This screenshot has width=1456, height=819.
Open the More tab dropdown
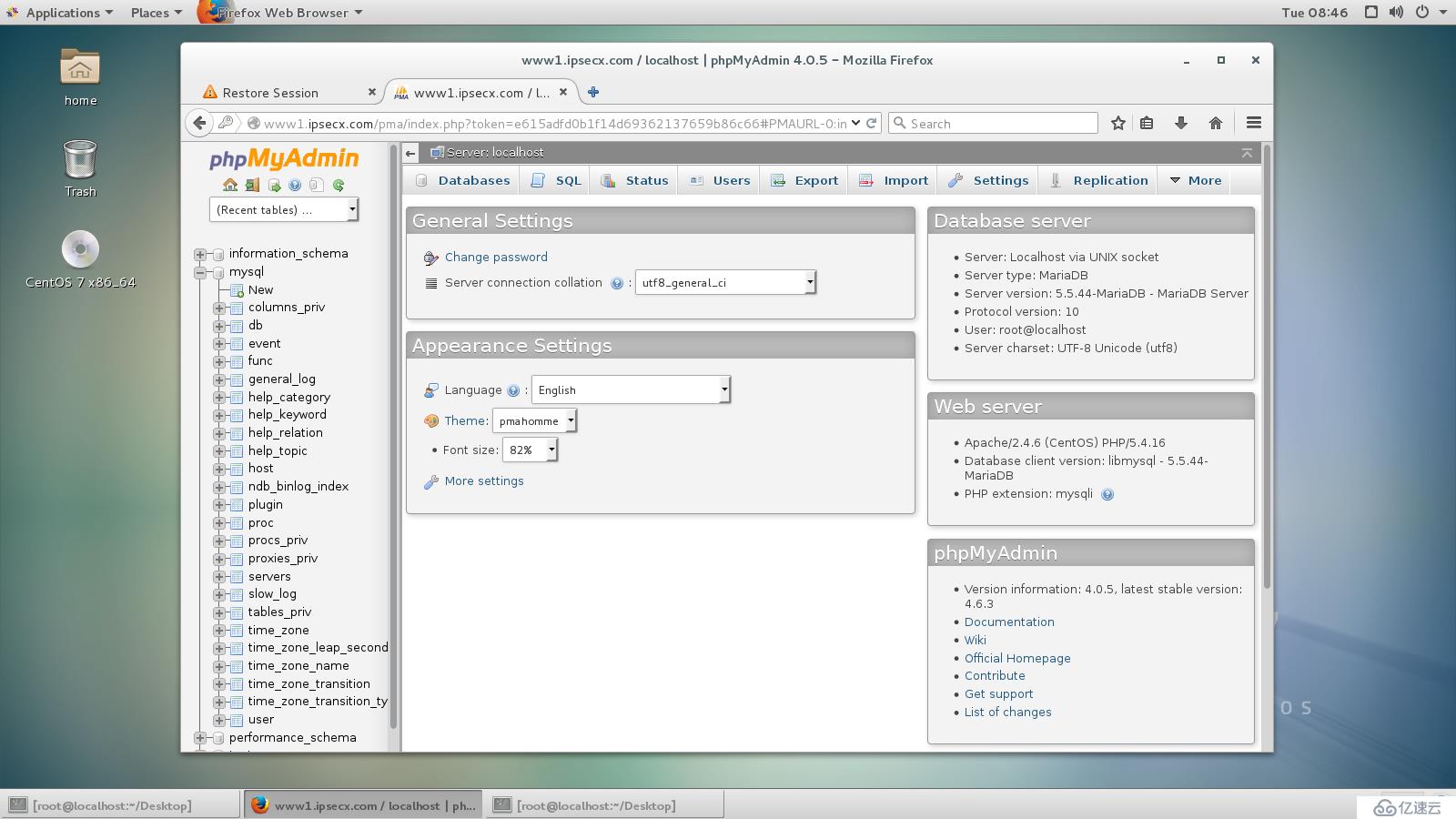(1195, 180)
